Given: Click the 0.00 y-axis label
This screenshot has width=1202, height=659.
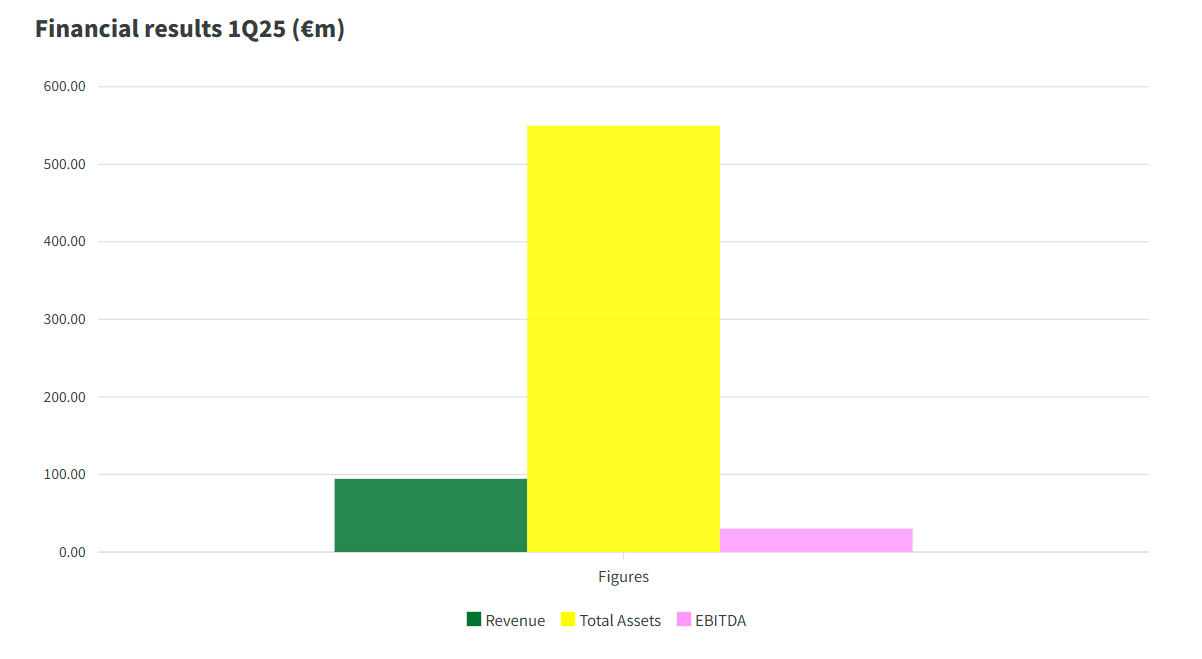Looking at the screenshot, I should pyautogui.click(x=72, y=552).
